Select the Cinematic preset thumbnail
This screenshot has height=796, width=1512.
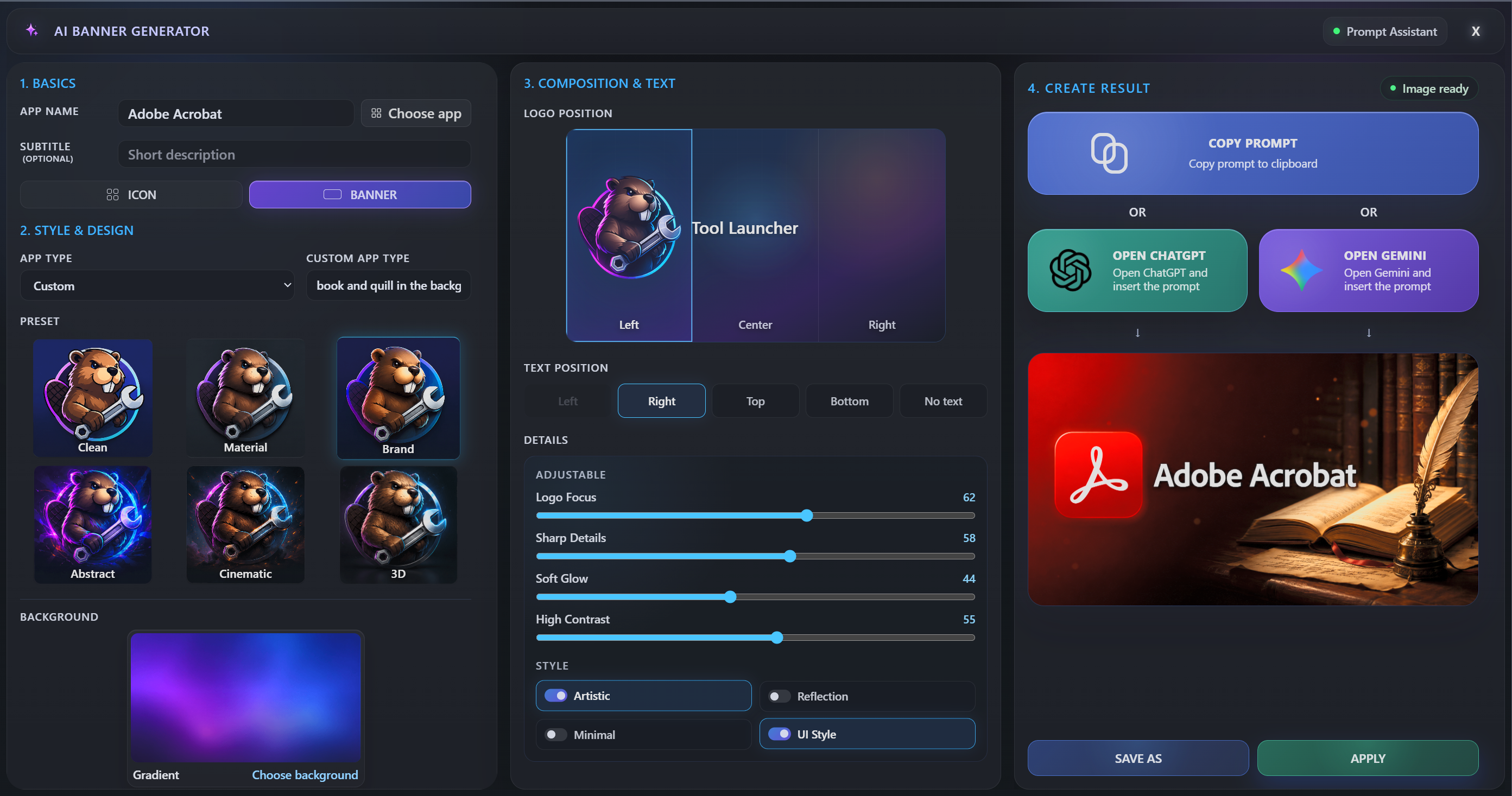coord(245,524)
